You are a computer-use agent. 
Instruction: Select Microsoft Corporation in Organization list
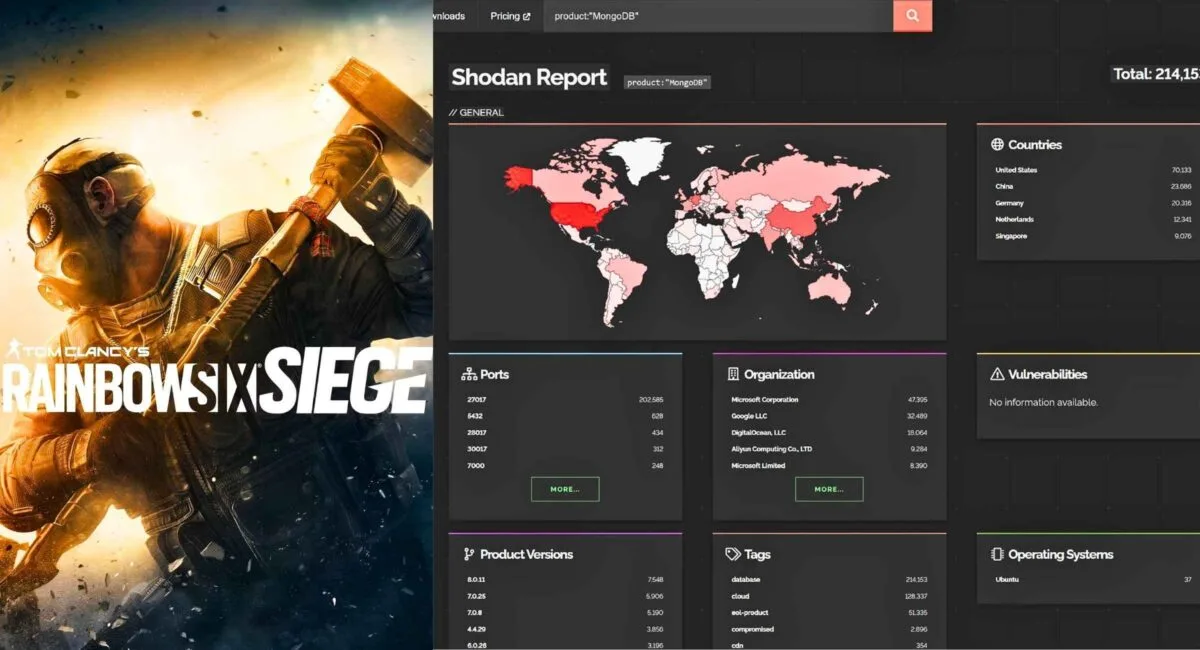tap(829, 400)
